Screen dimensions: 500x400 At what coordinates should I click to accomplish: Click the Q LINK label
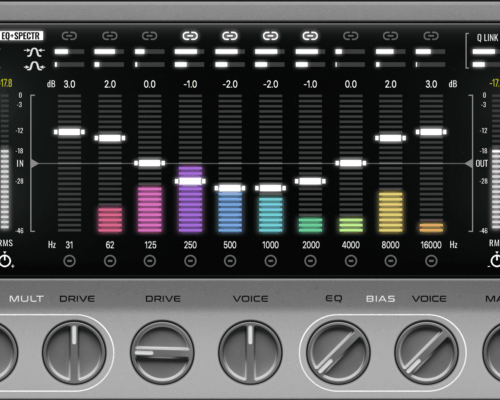[x=487, y=38]
